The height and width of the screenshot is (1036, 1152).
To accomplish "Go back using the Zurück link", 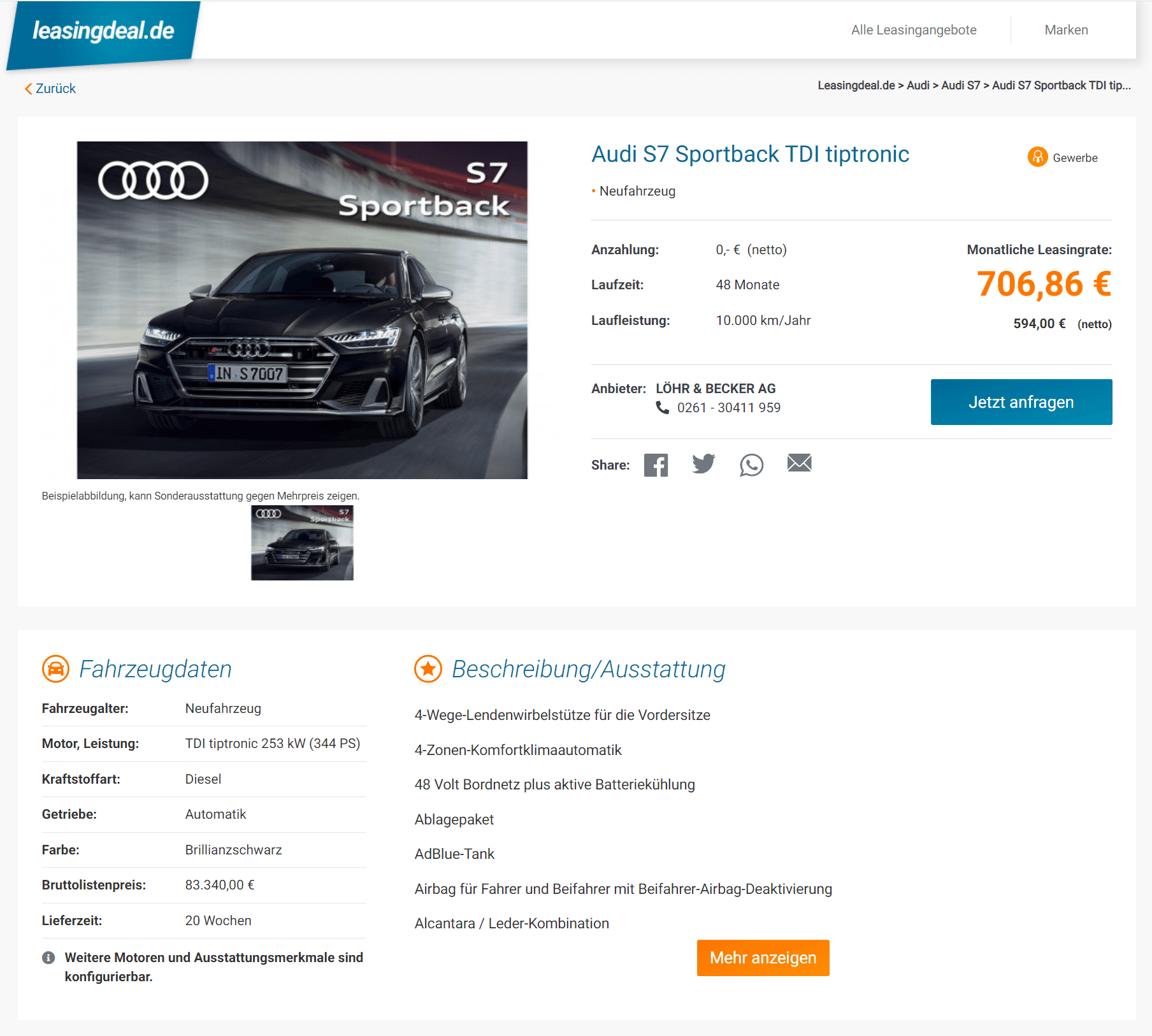I will click(50, 89).
